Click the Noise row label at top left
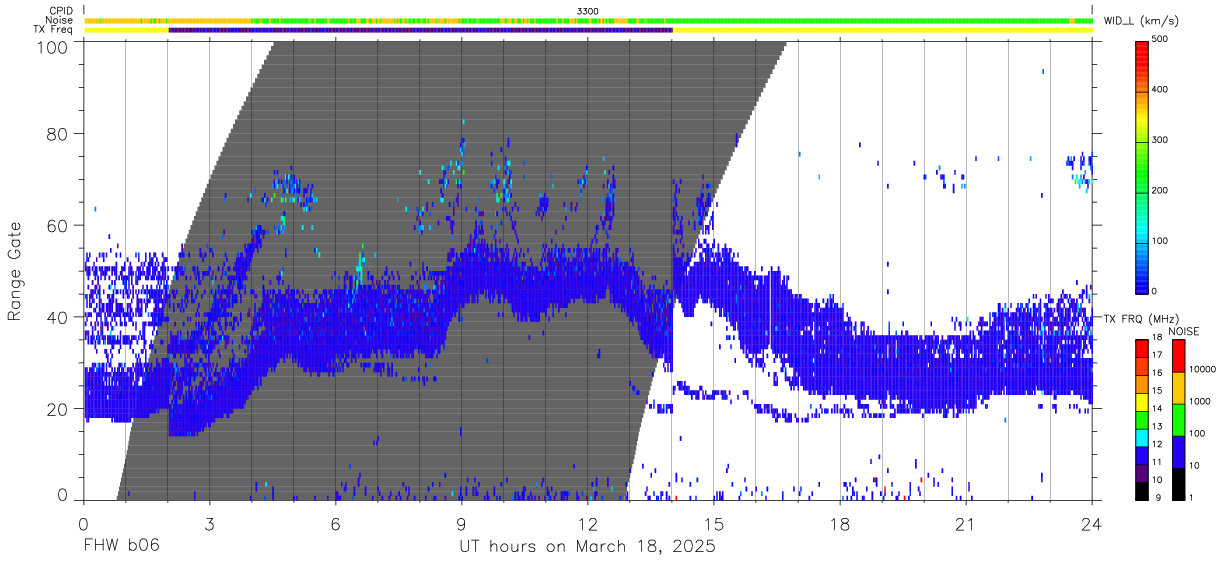Image resolution: width=1228 pixels, height=567 pixels. tap(61, 20)
